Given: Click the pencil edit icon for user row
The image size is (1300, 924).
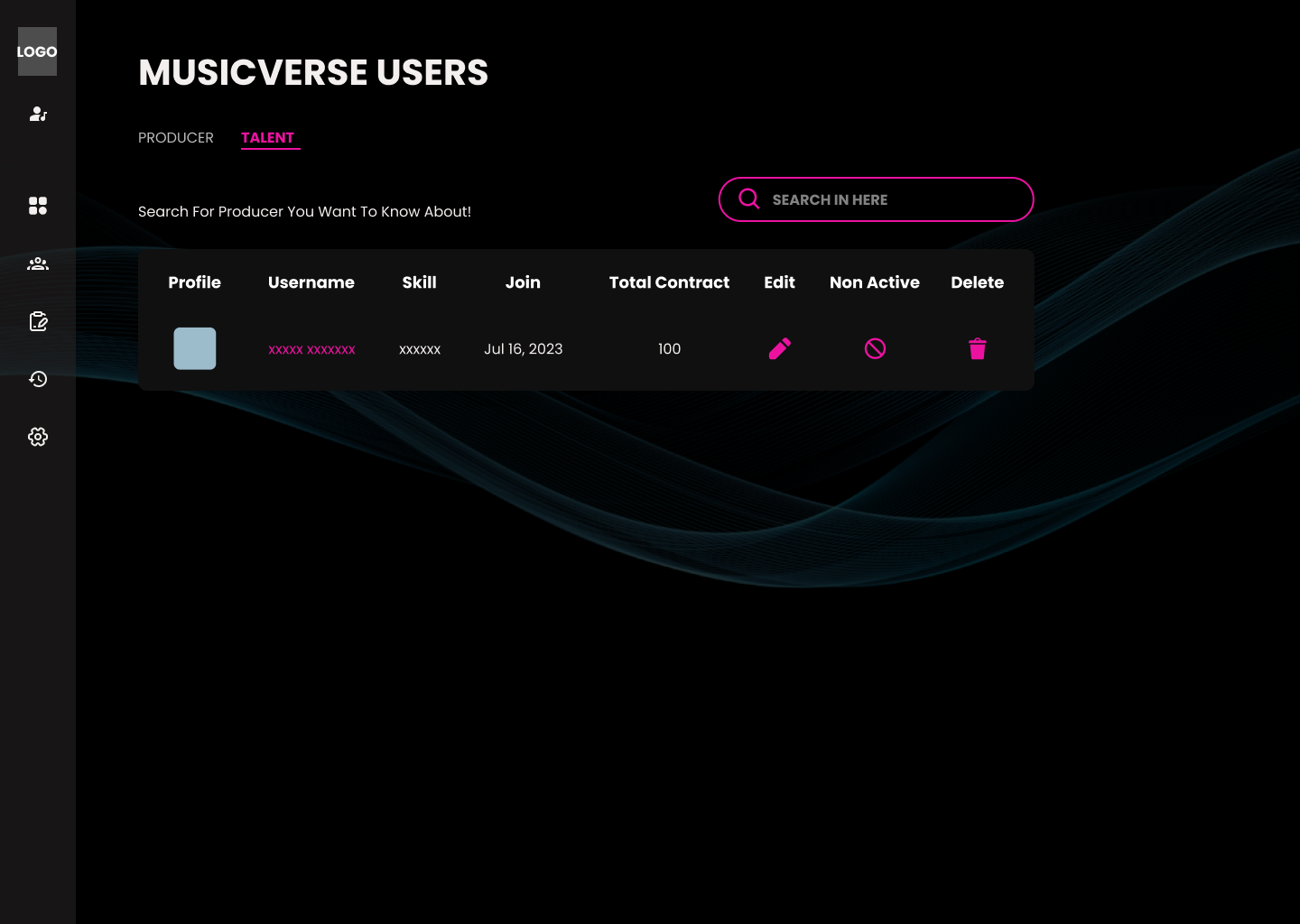Looking at the screenshot, I should (x=780, y=348).
